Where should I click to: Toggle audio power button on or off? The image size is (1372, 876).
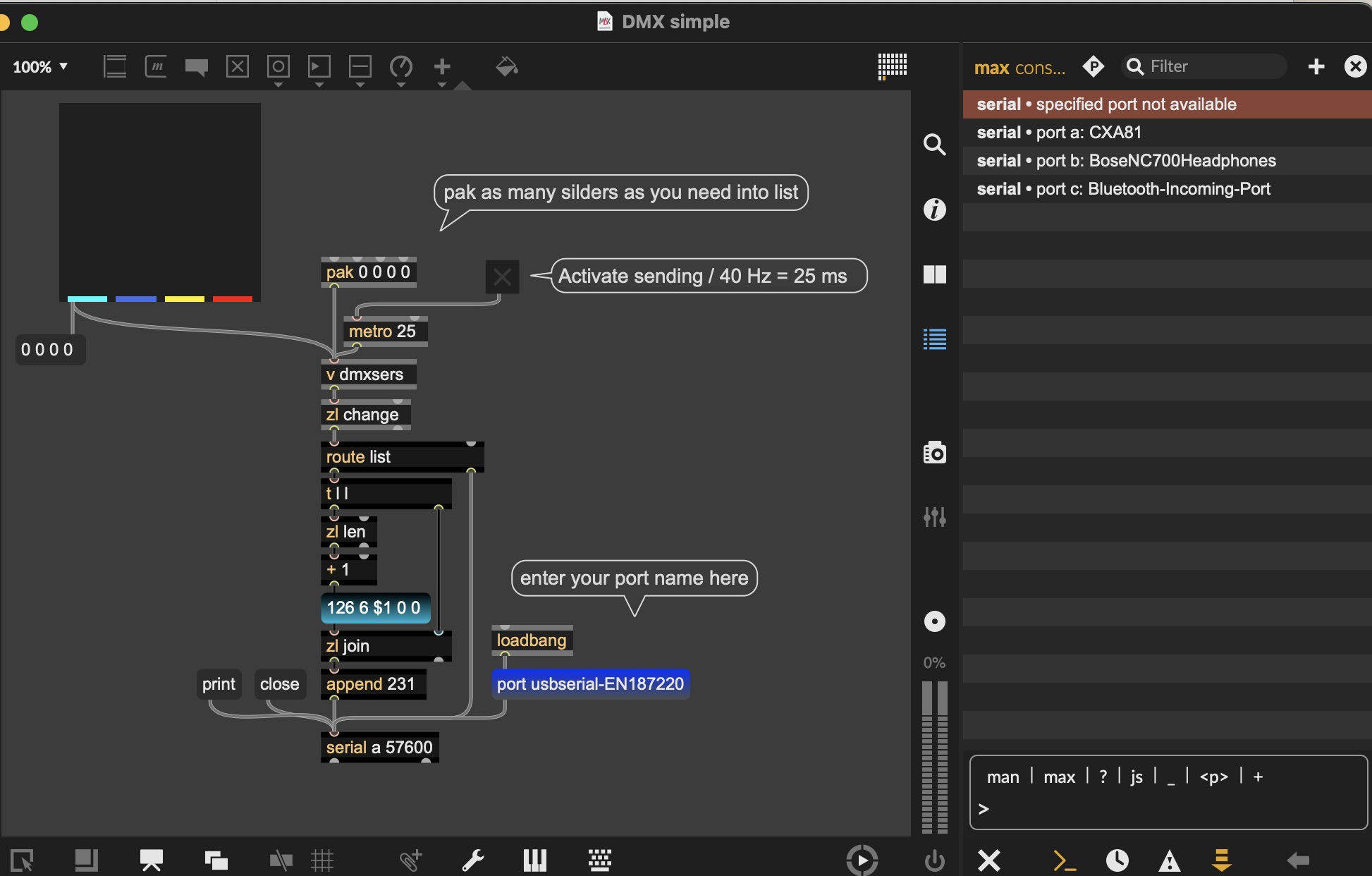pyautogui.click(x=934, y=860)
